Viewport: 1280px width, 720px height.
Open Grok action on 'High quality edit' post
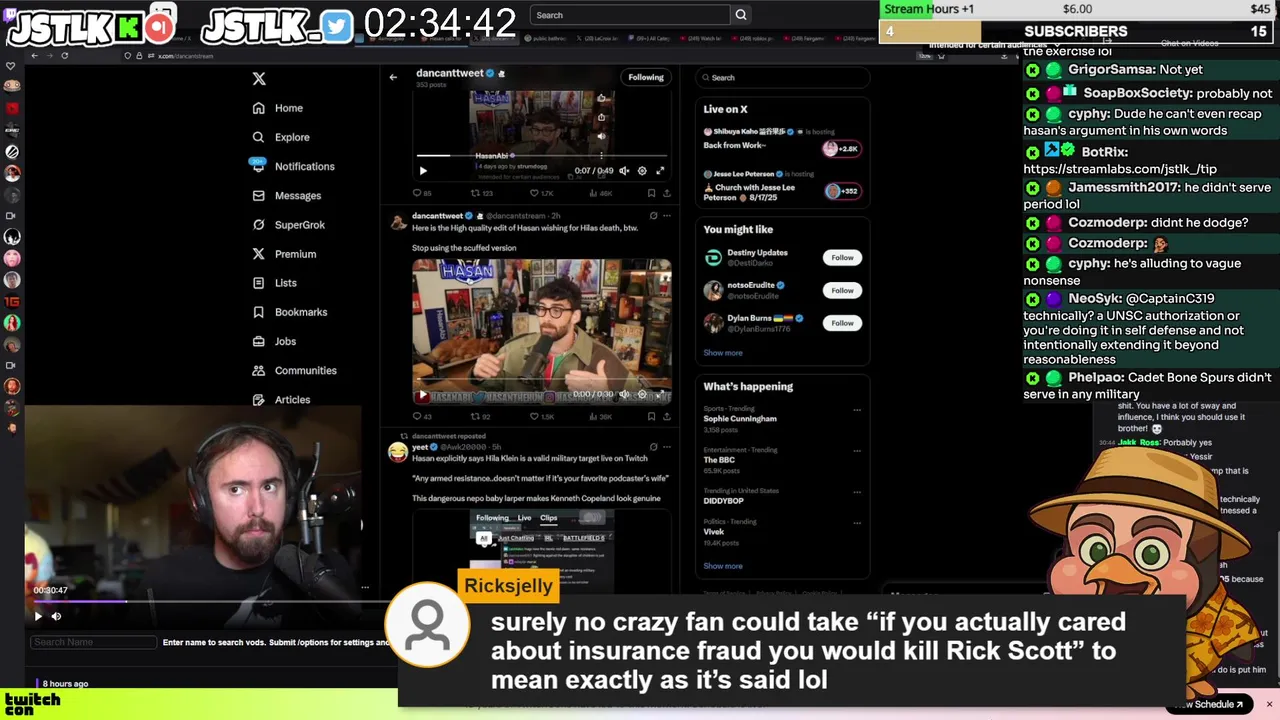pos(653,216)
